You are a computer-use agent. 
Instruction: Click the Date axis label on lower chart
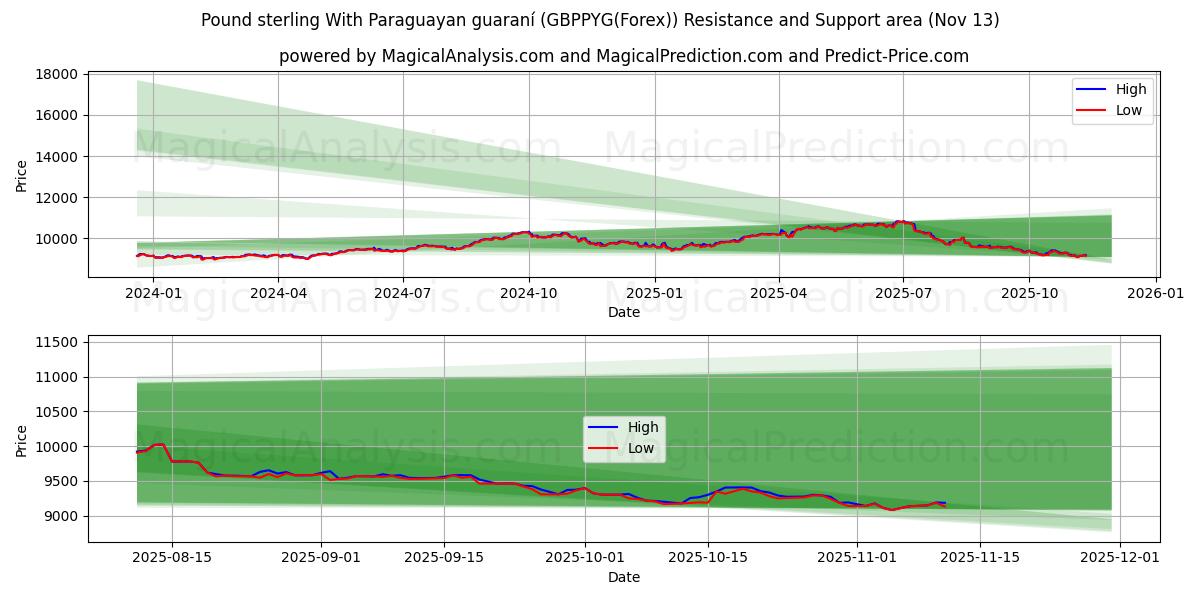click(x=624, y=577)
